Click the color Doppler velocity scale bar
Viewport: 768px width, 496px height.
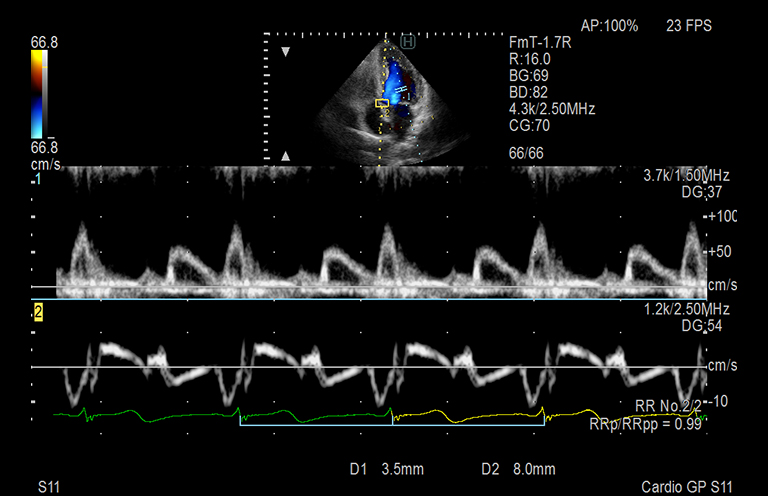37,94
